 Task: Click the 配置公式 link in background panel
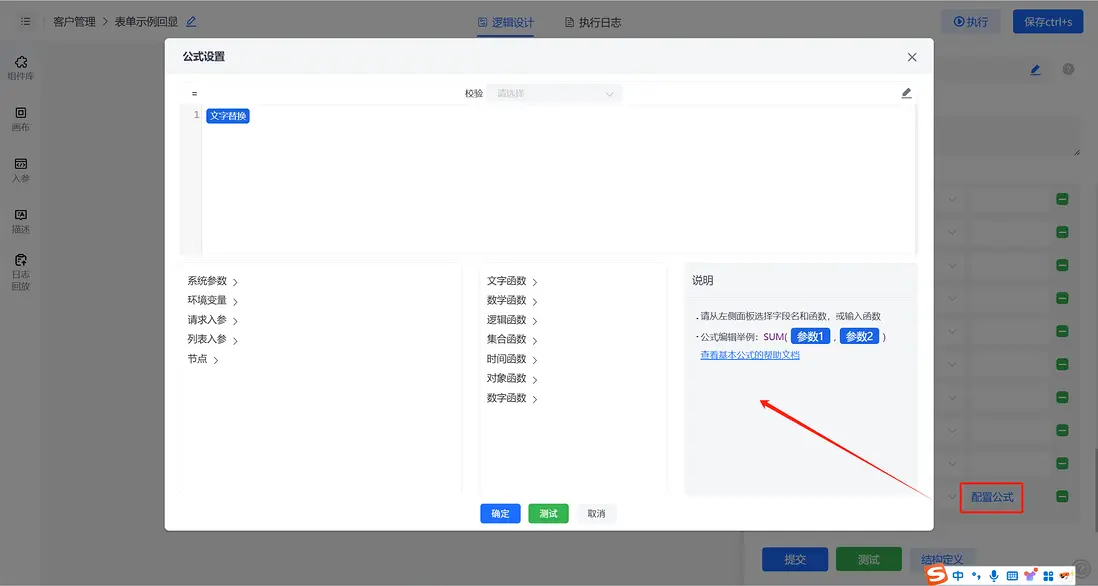coord(992,497)
